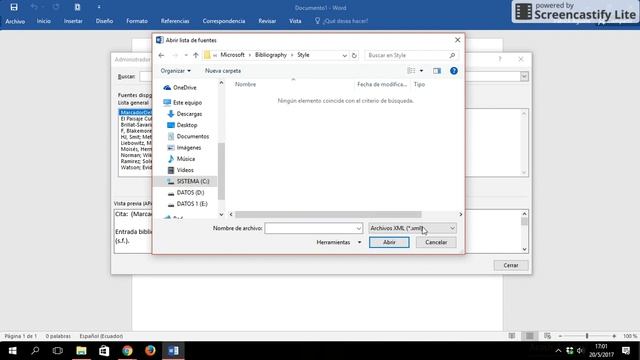This screenshot has height=360, width=640.
Task: Go back using the dialog's back arrow
Action: [x=161, y=55]
